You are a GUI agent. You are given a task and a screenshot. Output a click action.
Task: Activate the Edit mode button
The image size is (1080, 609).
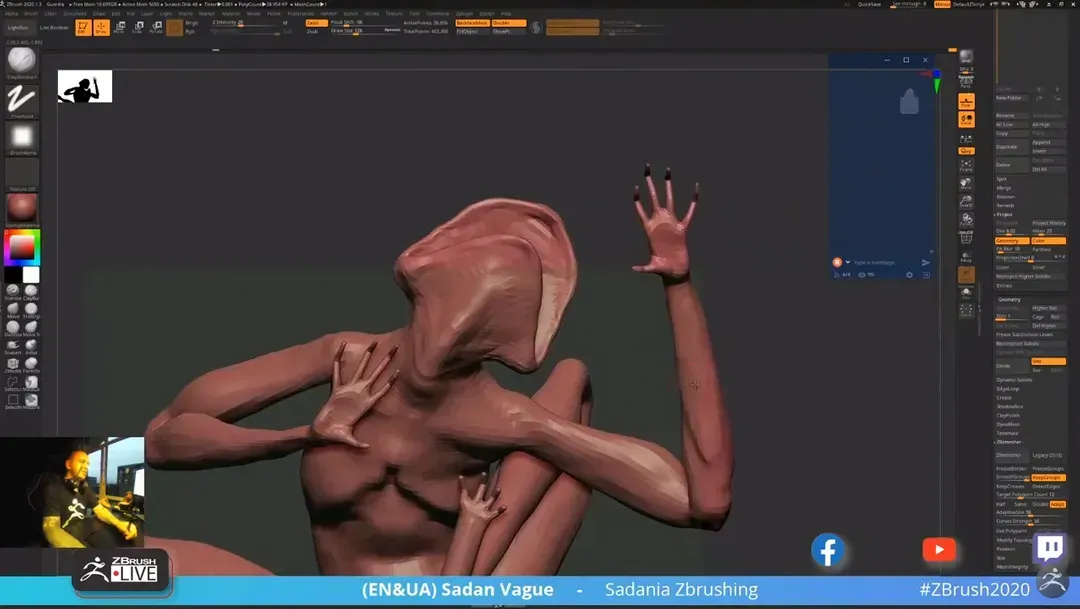[83, 28]
